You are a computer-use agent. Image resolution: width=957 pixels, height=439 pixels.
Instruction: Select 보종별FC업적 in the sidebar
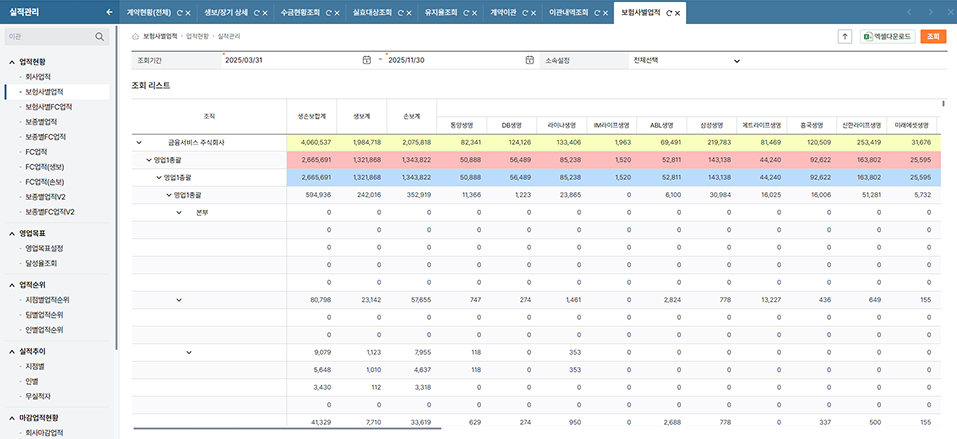(x=45, y=136)
